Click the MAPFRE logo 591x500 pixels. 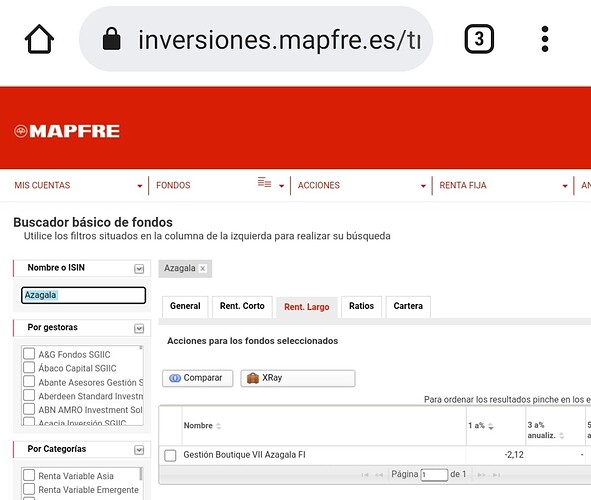[x=67, y=131]
